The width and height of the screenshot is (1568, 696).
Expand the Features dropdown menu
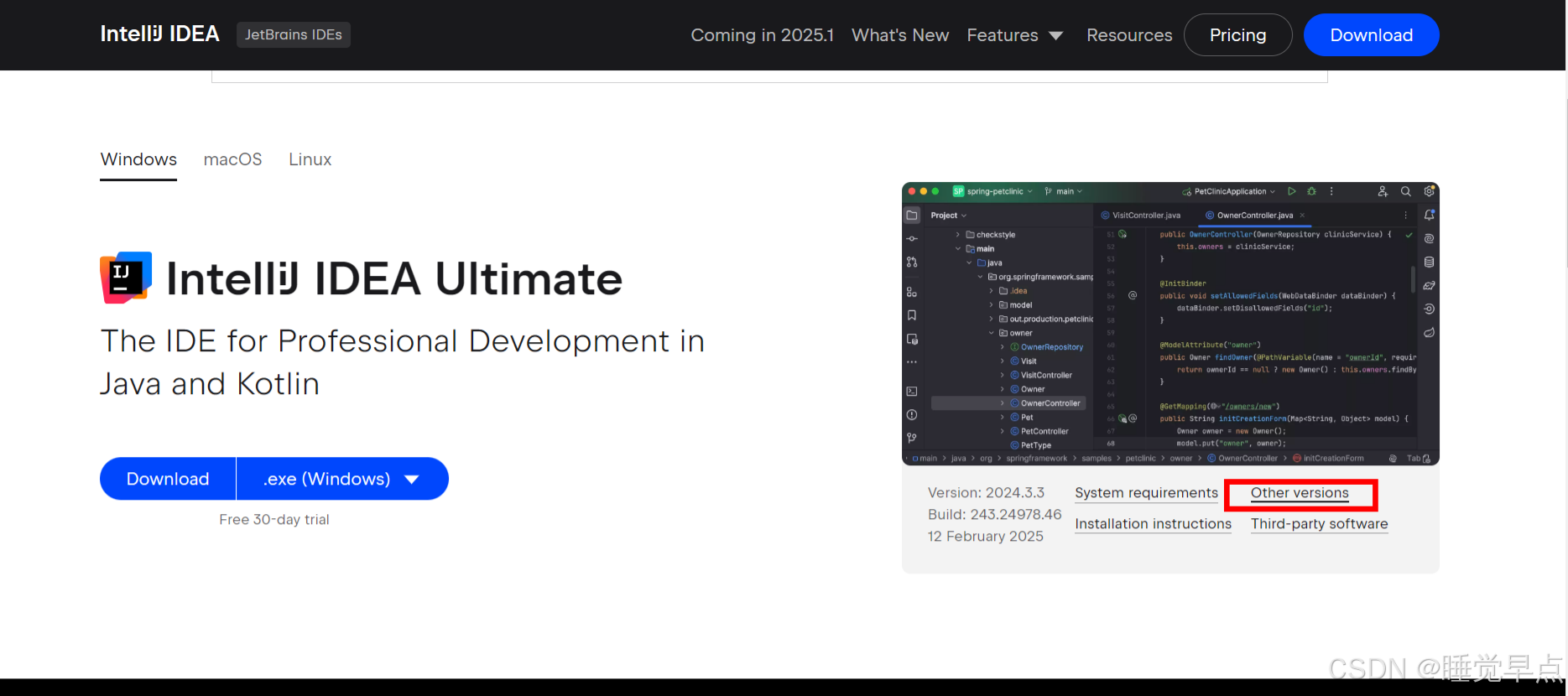pyautogui.click(x=1014, y=35)
